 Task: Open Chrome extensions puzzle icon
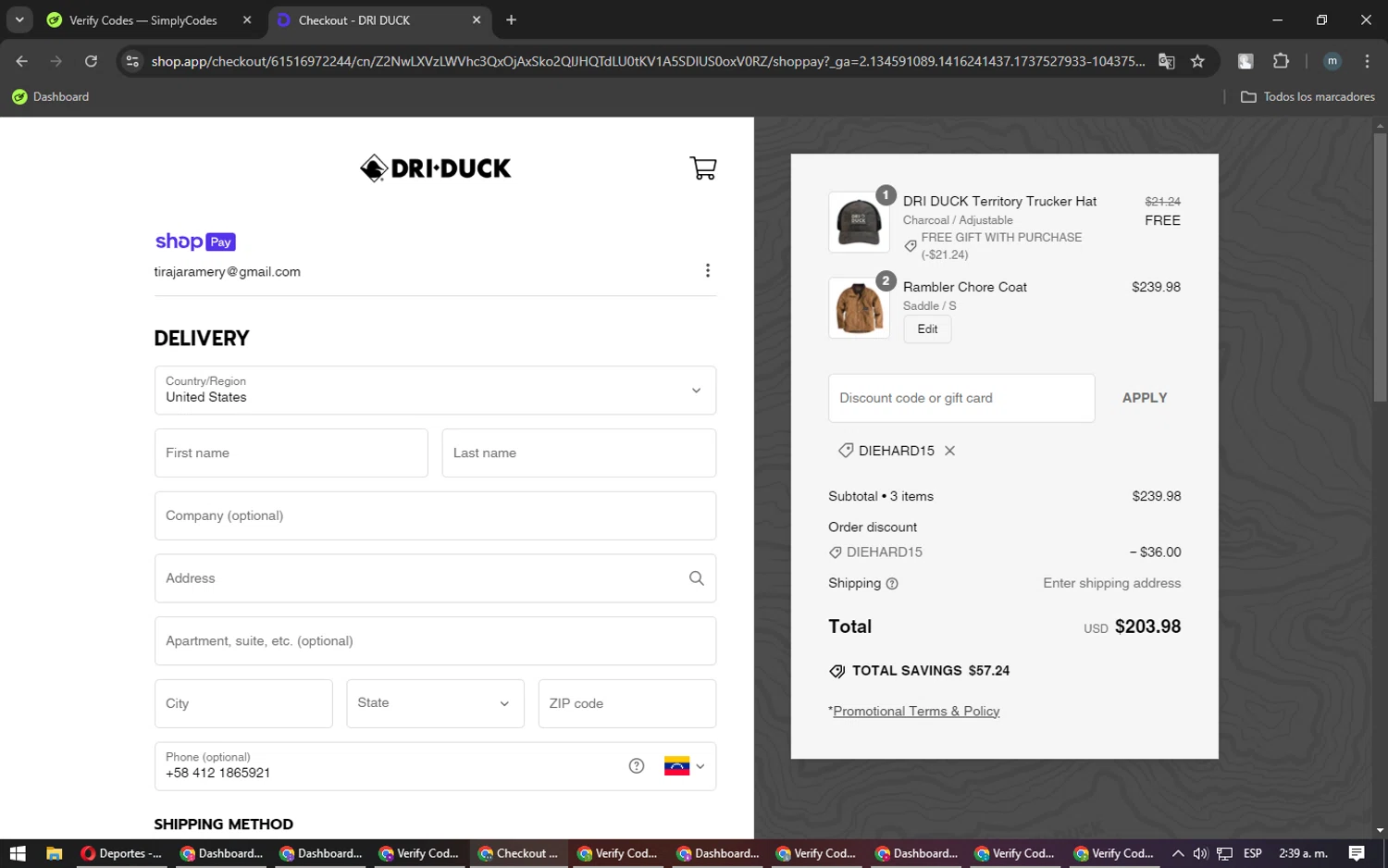[1281, 61]
